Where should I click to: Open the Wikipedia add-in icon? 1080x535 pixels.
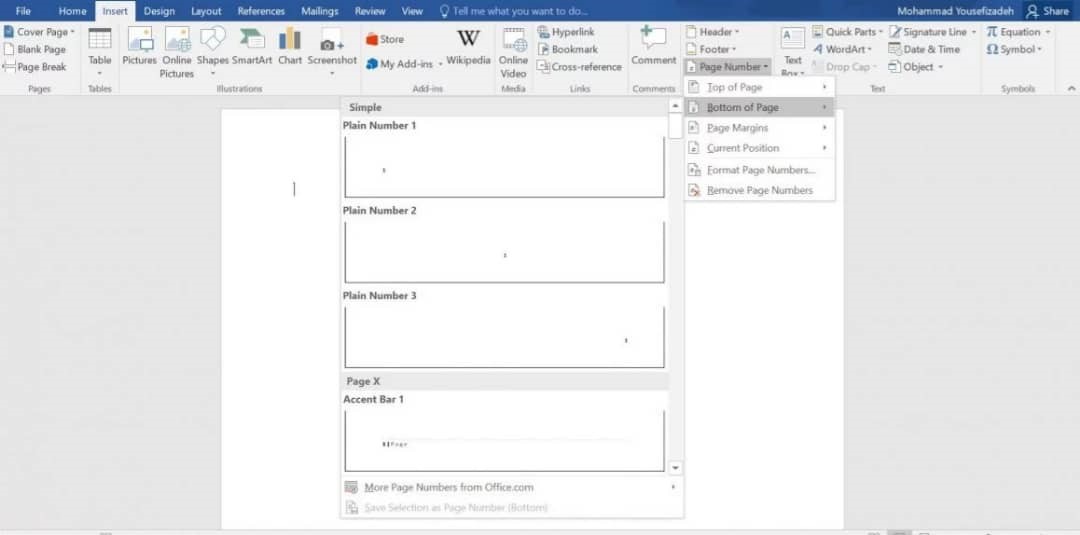[468, 39]
